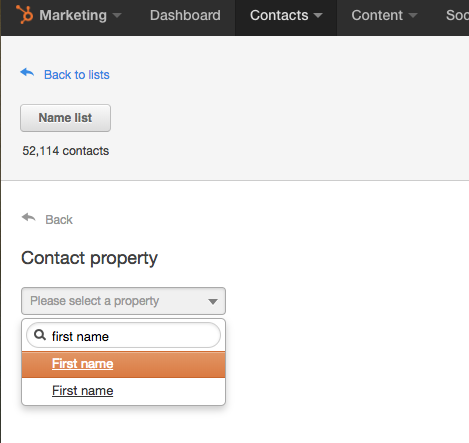The image size is (469, 443).
Task: Click the gray Back arrow icon
Action: pos(29,218)
